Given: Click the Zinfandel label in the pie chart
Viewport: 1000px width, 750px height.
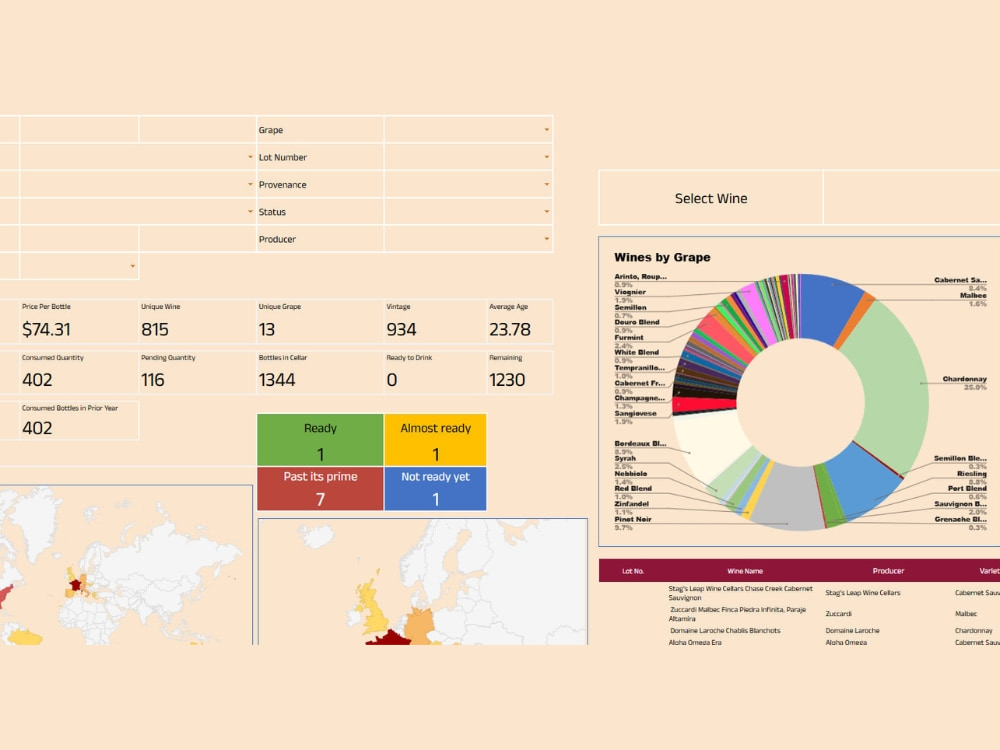Looking at the screenshot, I should click(x=631, y=504).
